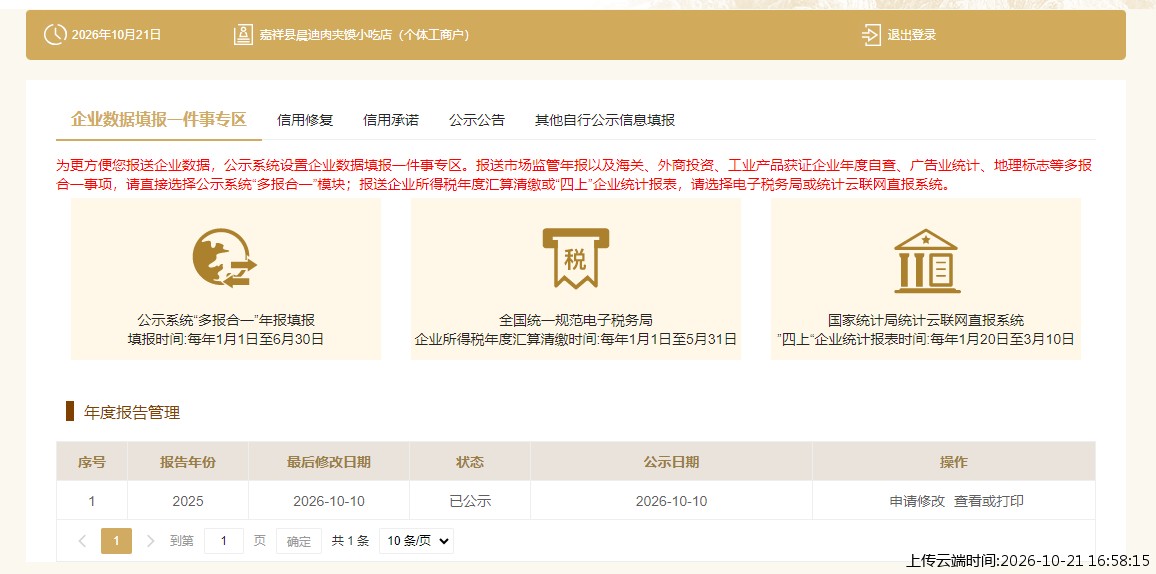Click the 操作 column header
Screen dimensions: 1156x574
[954, 462]
